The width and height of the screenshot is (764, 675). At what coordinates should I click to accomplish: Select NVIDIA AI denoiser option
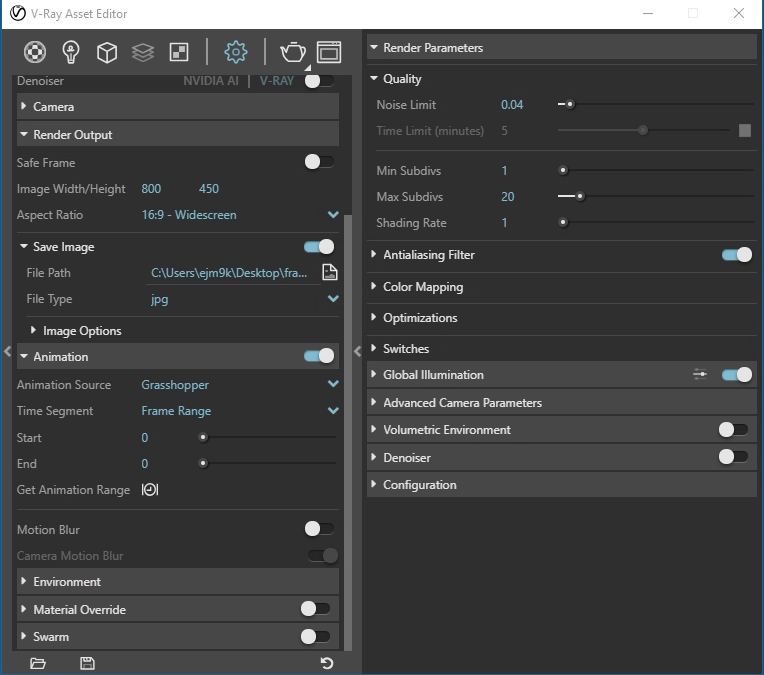tap(211, 81)
